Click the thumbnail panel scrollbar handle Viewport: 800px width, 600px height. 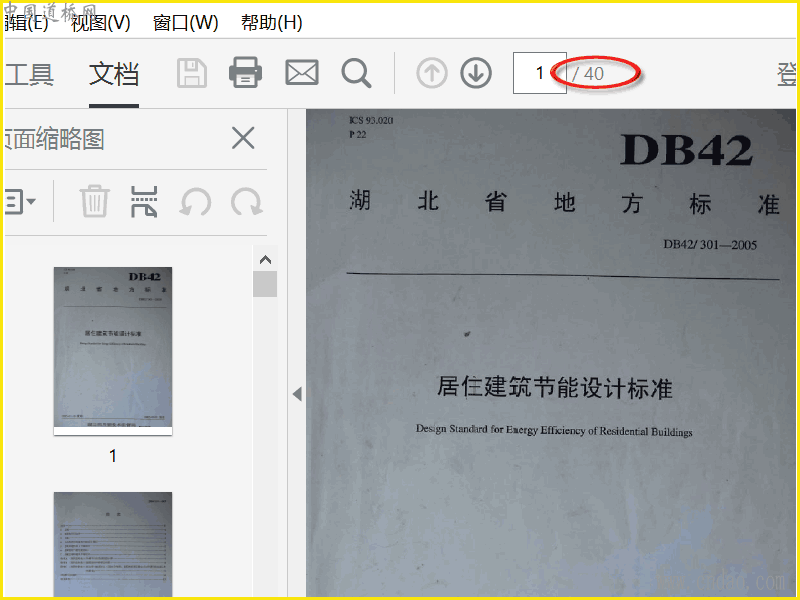[265, 284]
